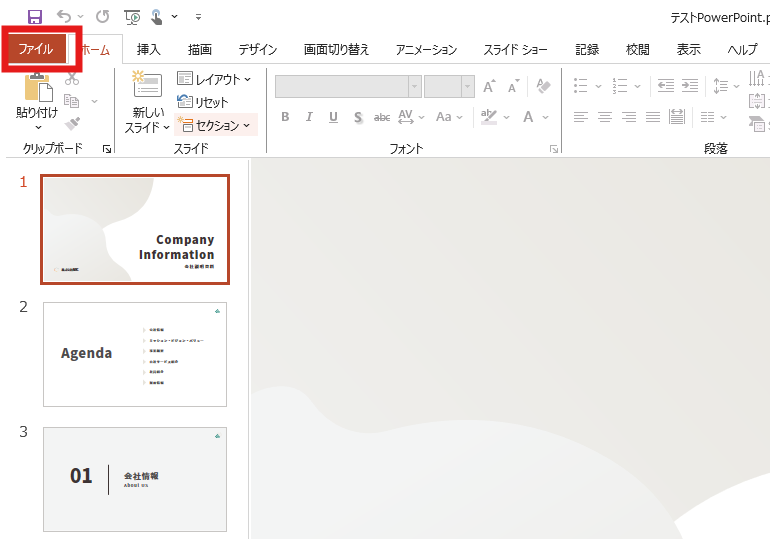The image size is (770, 539).
Task: Open the 画面切り替え tab
Action: click(336, 50)
